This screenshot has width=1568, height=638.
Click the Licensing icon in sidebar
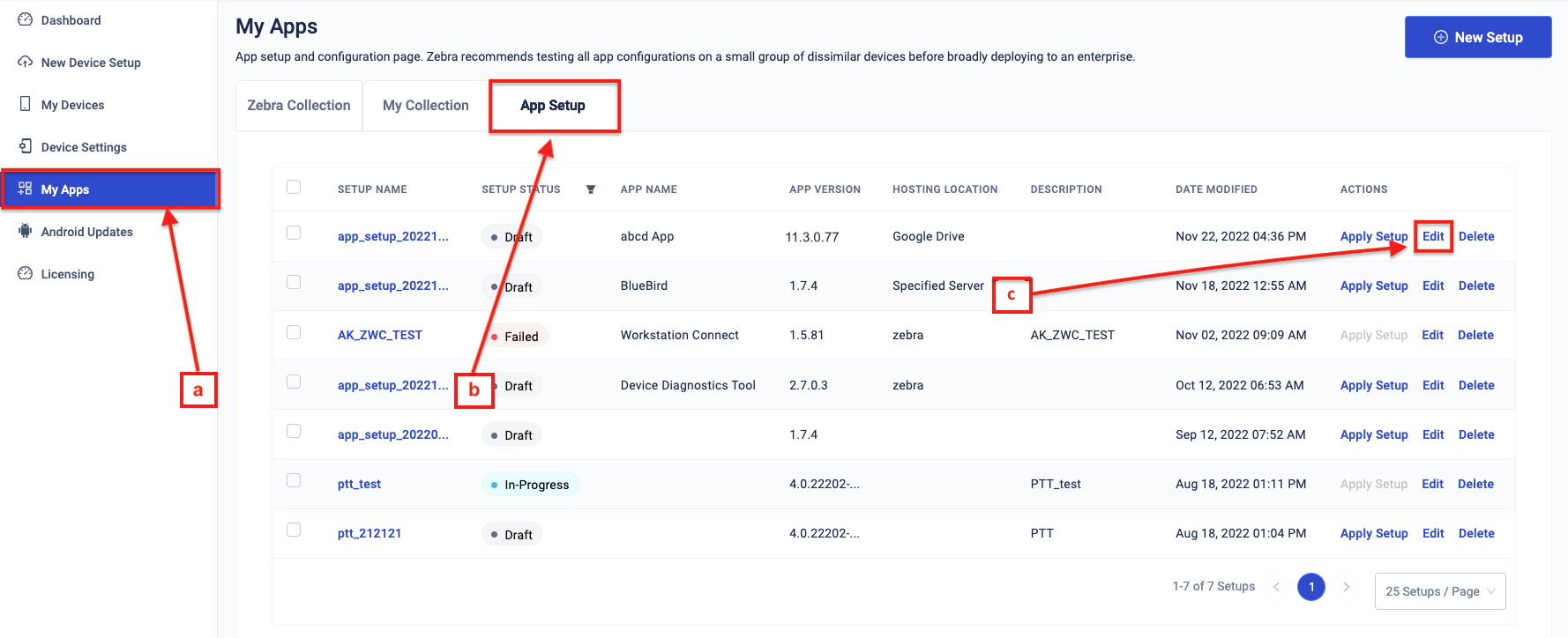(x=25, y=273)
